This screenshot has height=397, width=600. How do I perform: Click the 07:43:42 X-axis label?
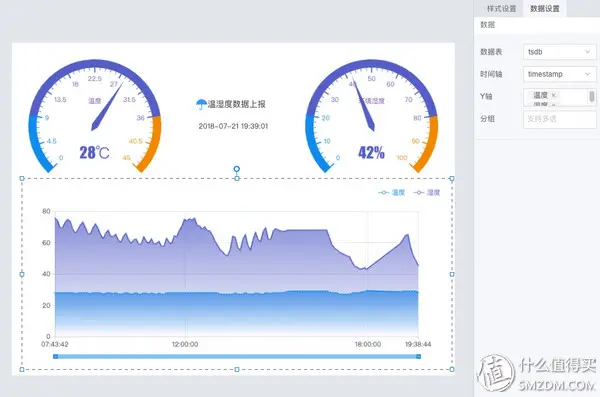55,344
